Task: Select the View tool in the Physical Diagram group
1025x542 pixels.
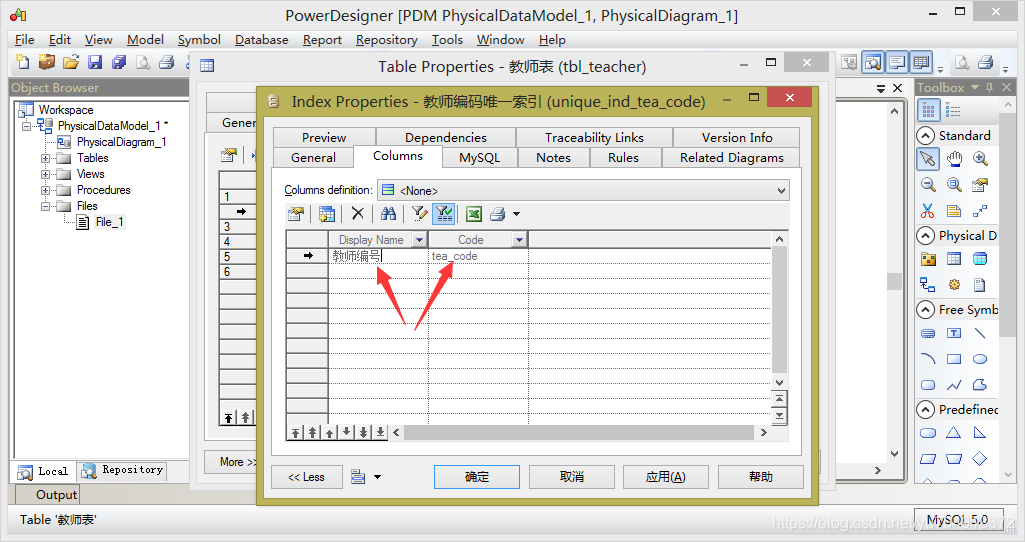Action: (x=980, y=259)
